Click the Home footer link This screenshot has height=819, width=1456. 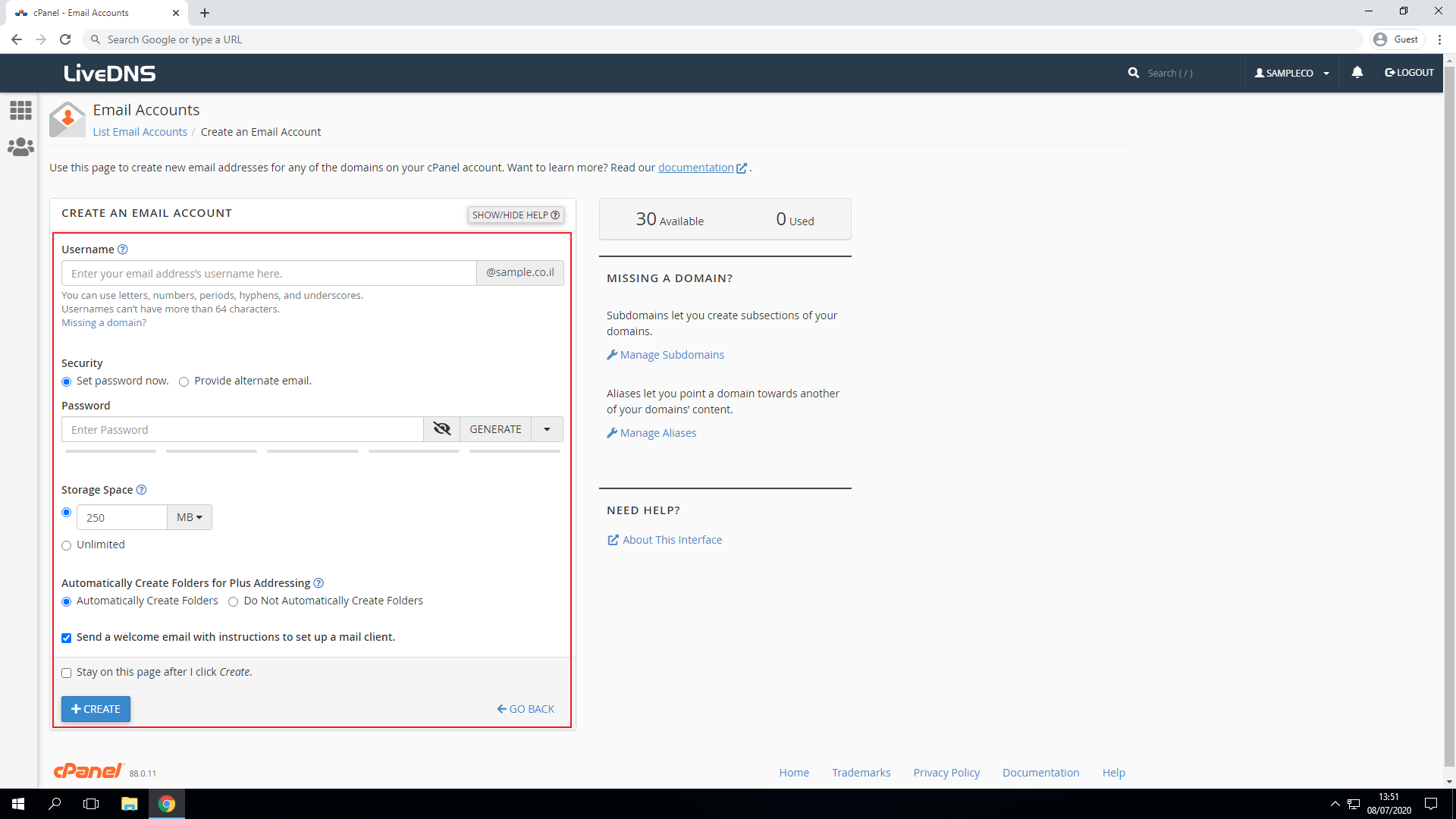tap(794, 773)
